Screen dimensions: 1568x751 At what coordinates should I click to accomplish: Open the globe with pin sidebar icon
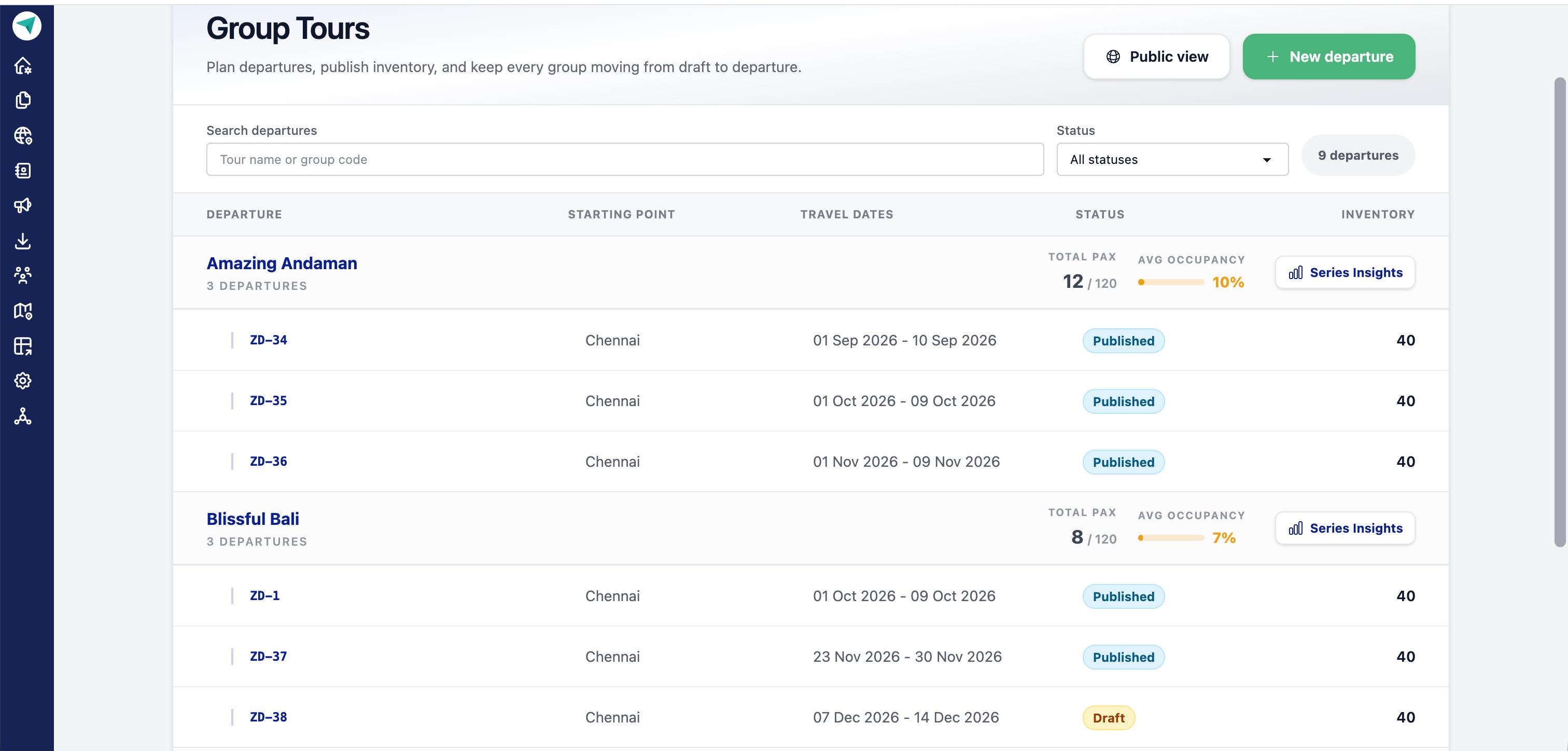point(23,135)
